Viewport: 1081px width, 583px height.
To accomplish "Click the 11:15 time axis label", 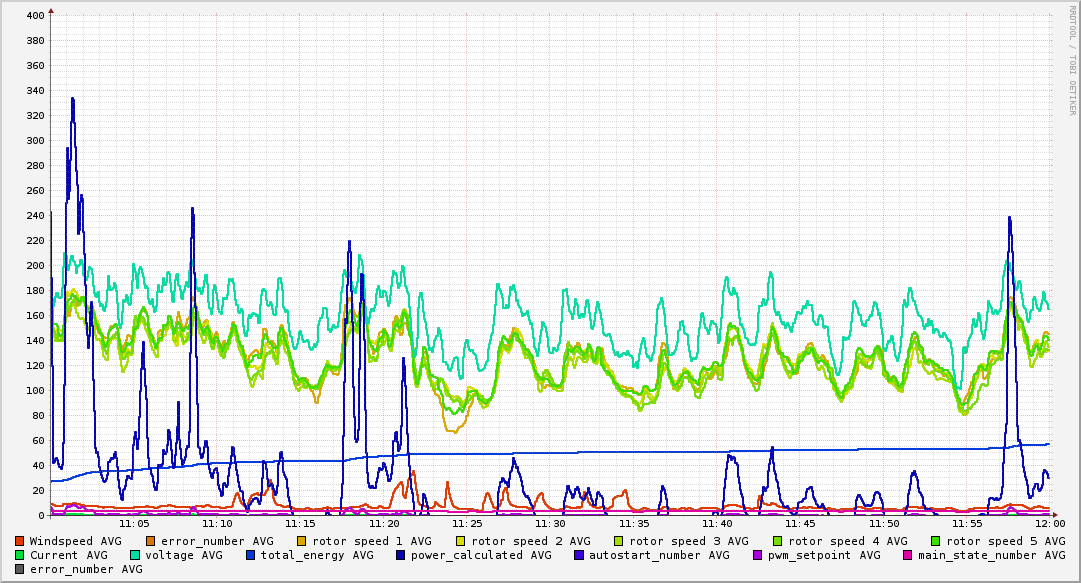I will [x=300, y=524].
